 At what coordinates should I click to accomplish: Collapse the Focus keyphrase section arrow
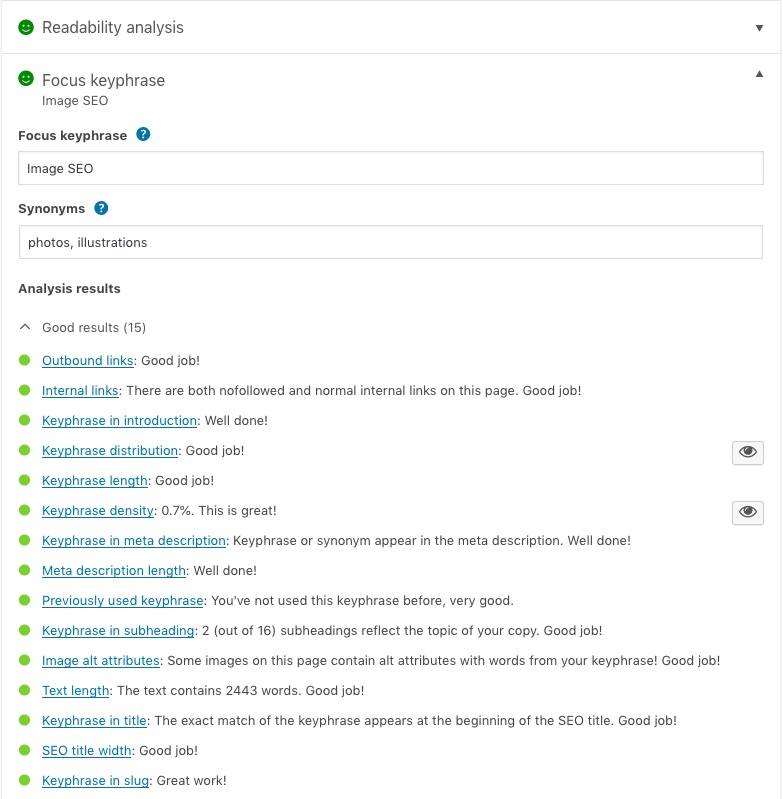coord(759,73)
